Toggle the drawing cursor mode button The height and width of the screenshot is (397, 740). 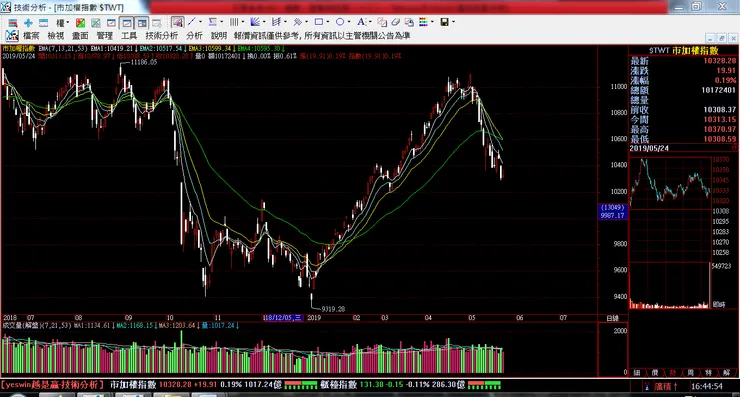pos(177,22)
